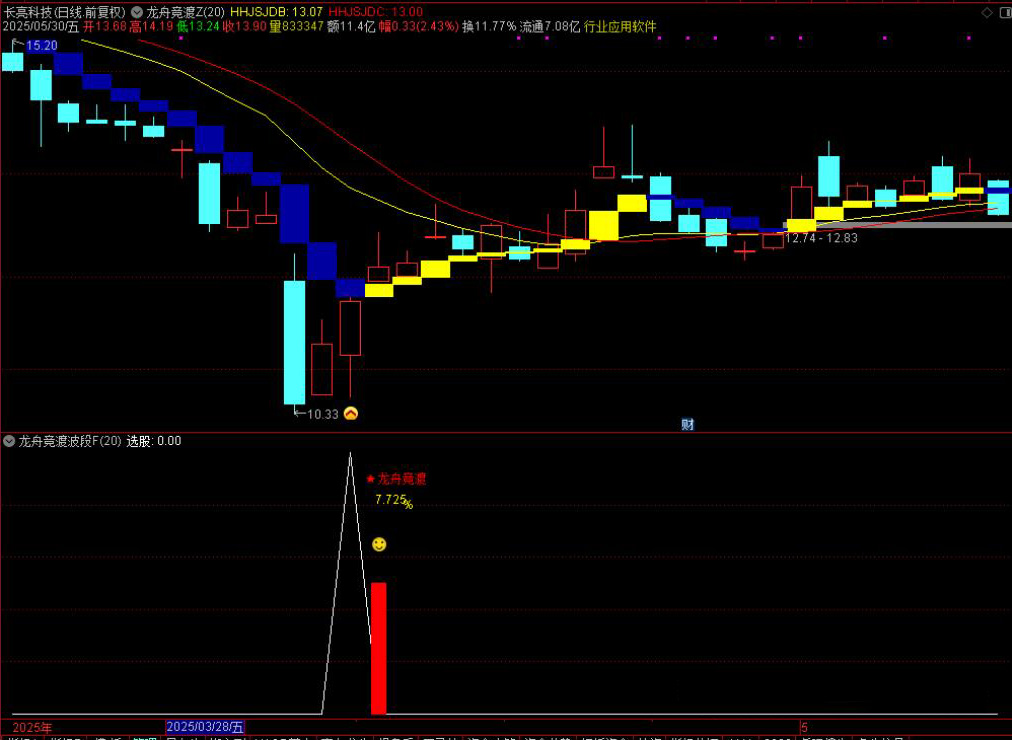Click the orange up-arrow signal icon near 10.33

point(351,413)
